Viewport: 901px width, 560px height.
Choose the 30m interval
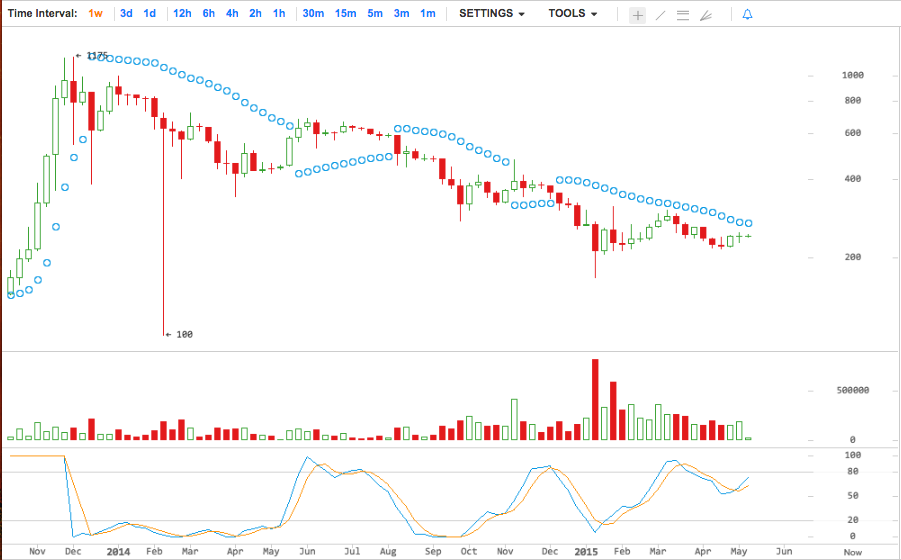[313, 13]
